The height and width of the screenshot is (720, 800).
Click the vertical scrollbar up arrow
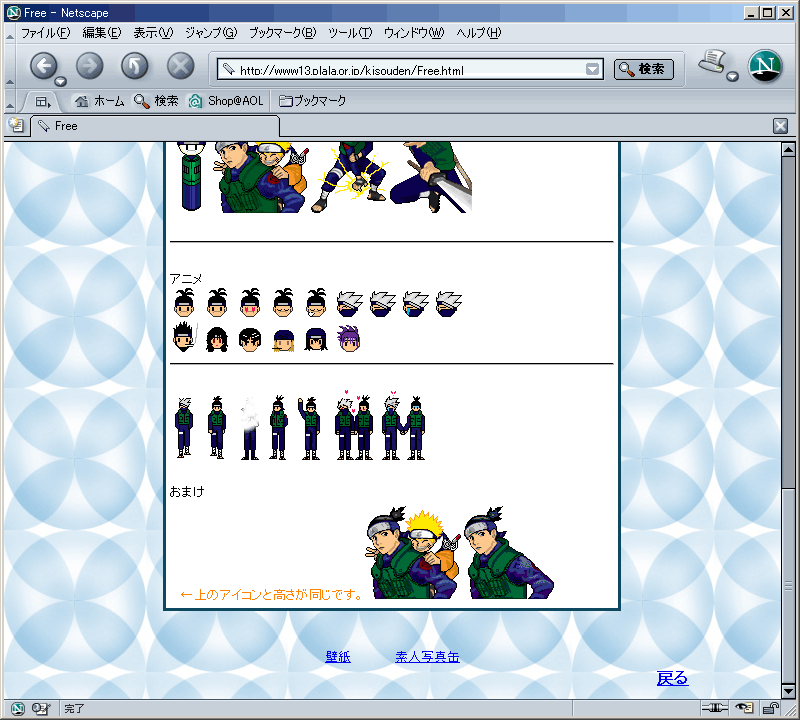(788, 150)
